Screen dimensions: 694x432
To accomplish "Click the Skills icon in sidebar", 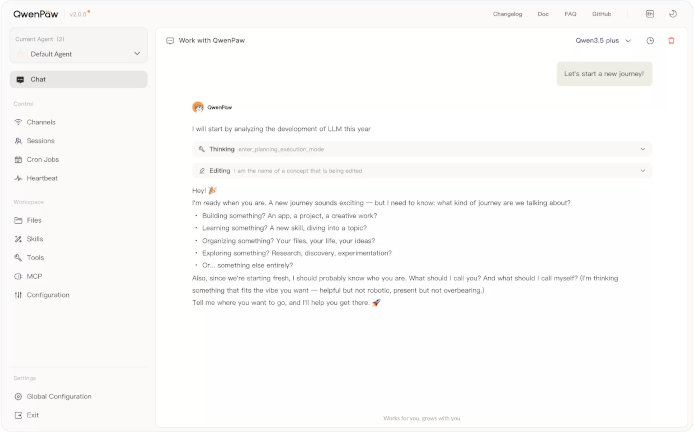I will click(18, 239).
